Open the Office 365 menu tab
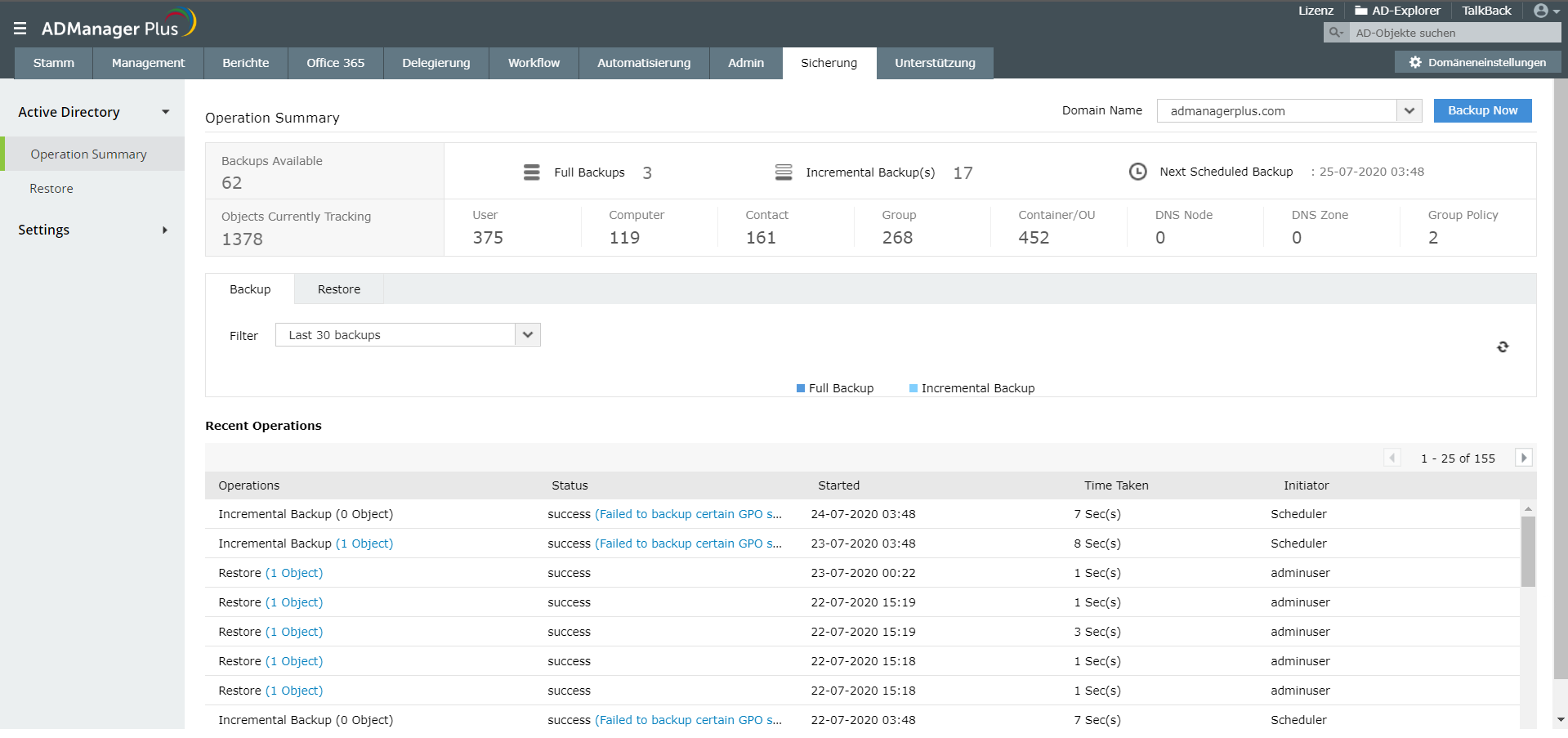This screenshot has height=738, width=1568. point(335,63)
